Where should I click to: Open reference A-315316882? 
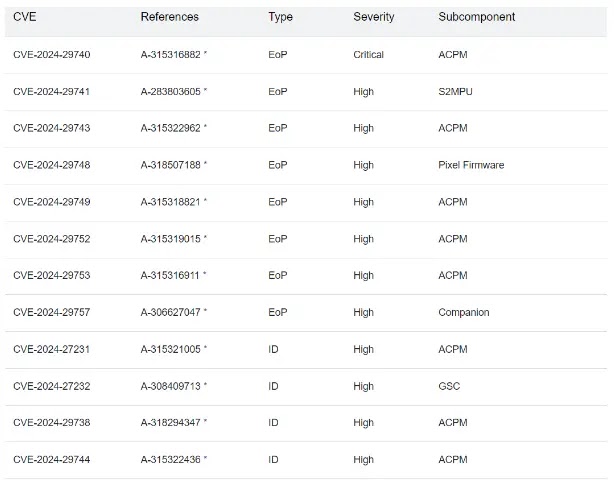coord(171,54)
